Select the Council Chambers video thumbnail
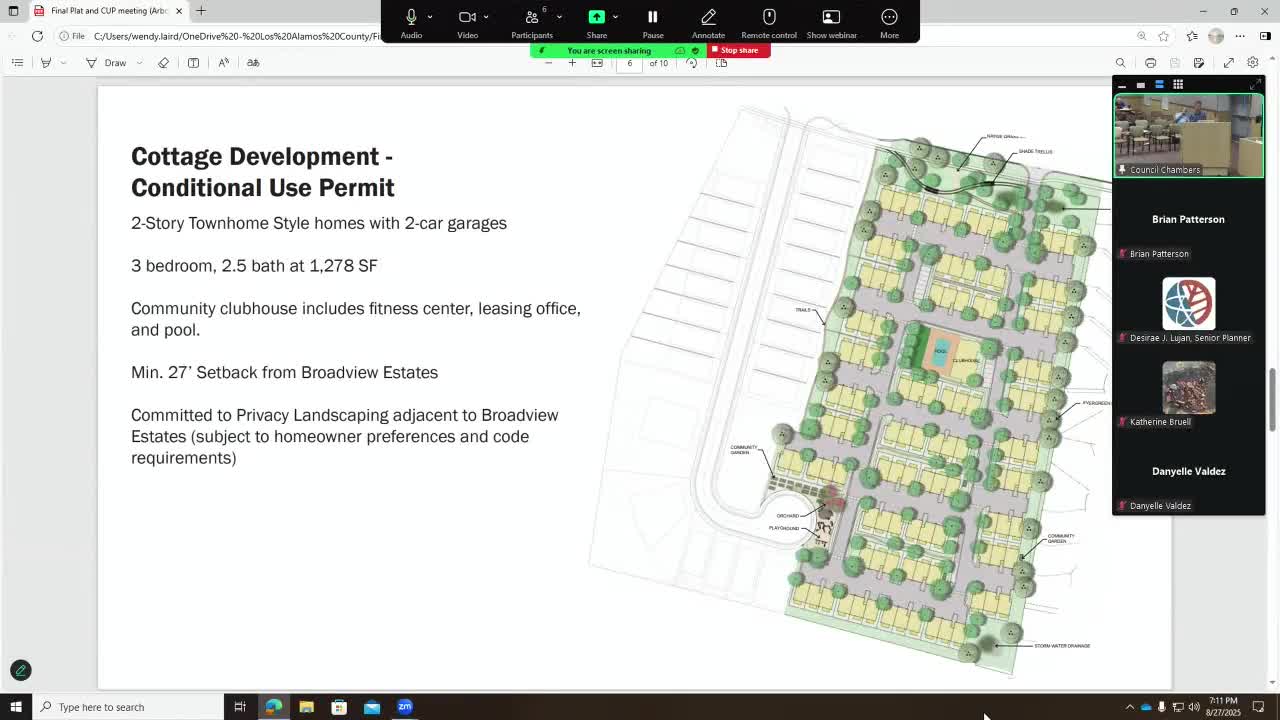Image resolution: width=1280 pixels, height=720 pixels. pyautogui.click(x=1189, y=135)
